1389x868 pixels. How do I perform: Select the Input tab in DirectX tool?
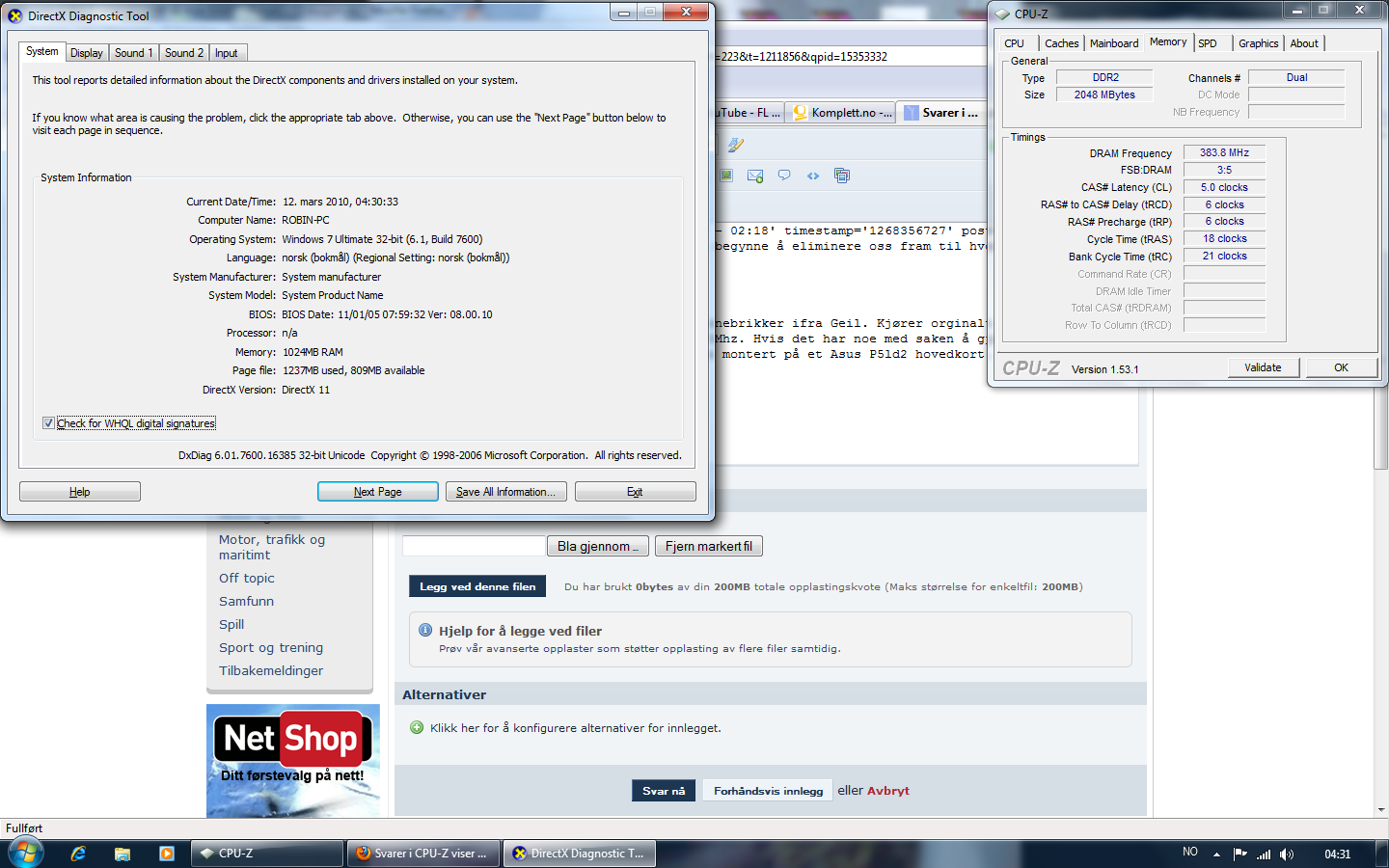(227, 53)
